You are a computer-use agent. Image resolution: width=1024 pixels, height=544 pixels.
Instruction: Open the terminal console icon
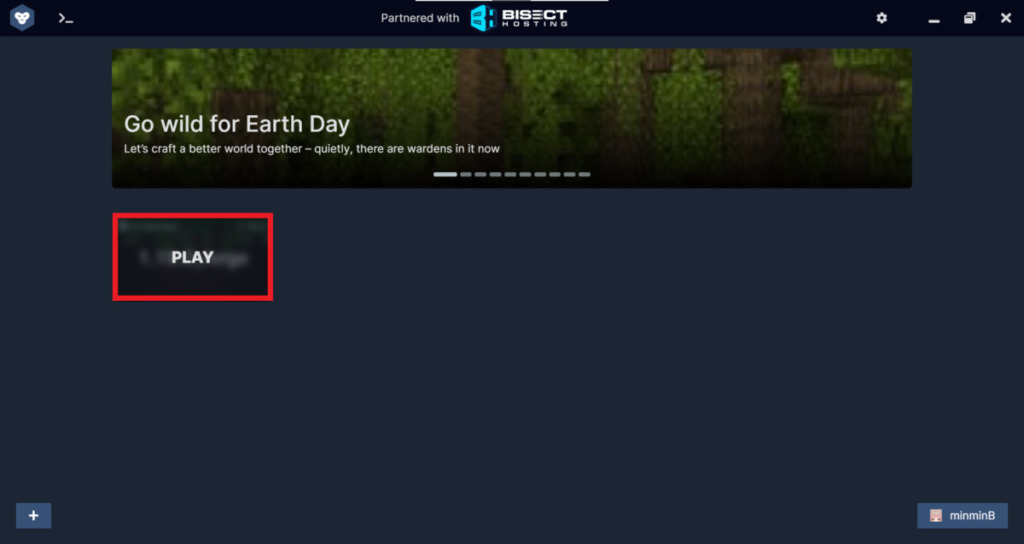[x=65, y=18]
